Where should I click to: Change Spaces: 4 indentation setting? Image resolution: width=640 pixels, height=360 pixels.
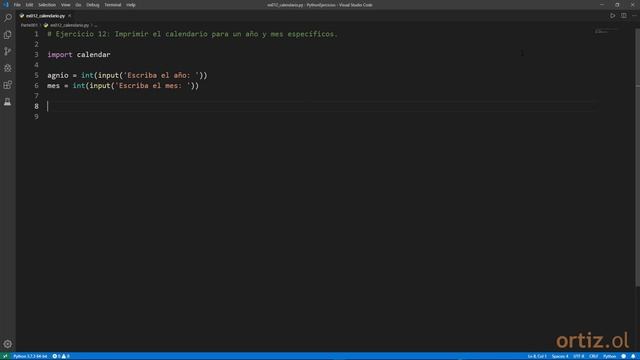(x=560, y=356)
